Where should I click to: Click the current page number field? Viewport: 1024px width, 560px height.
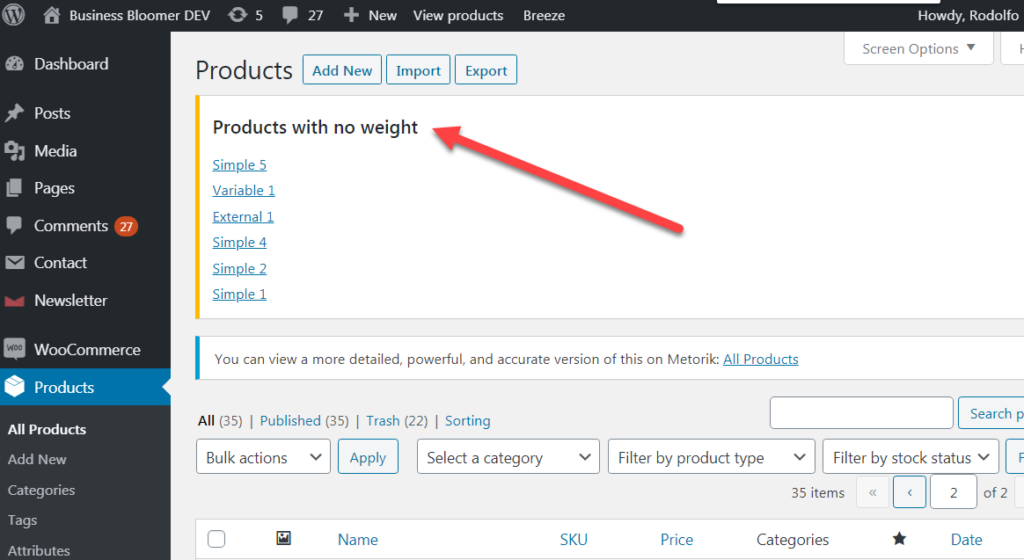(953, 492)
